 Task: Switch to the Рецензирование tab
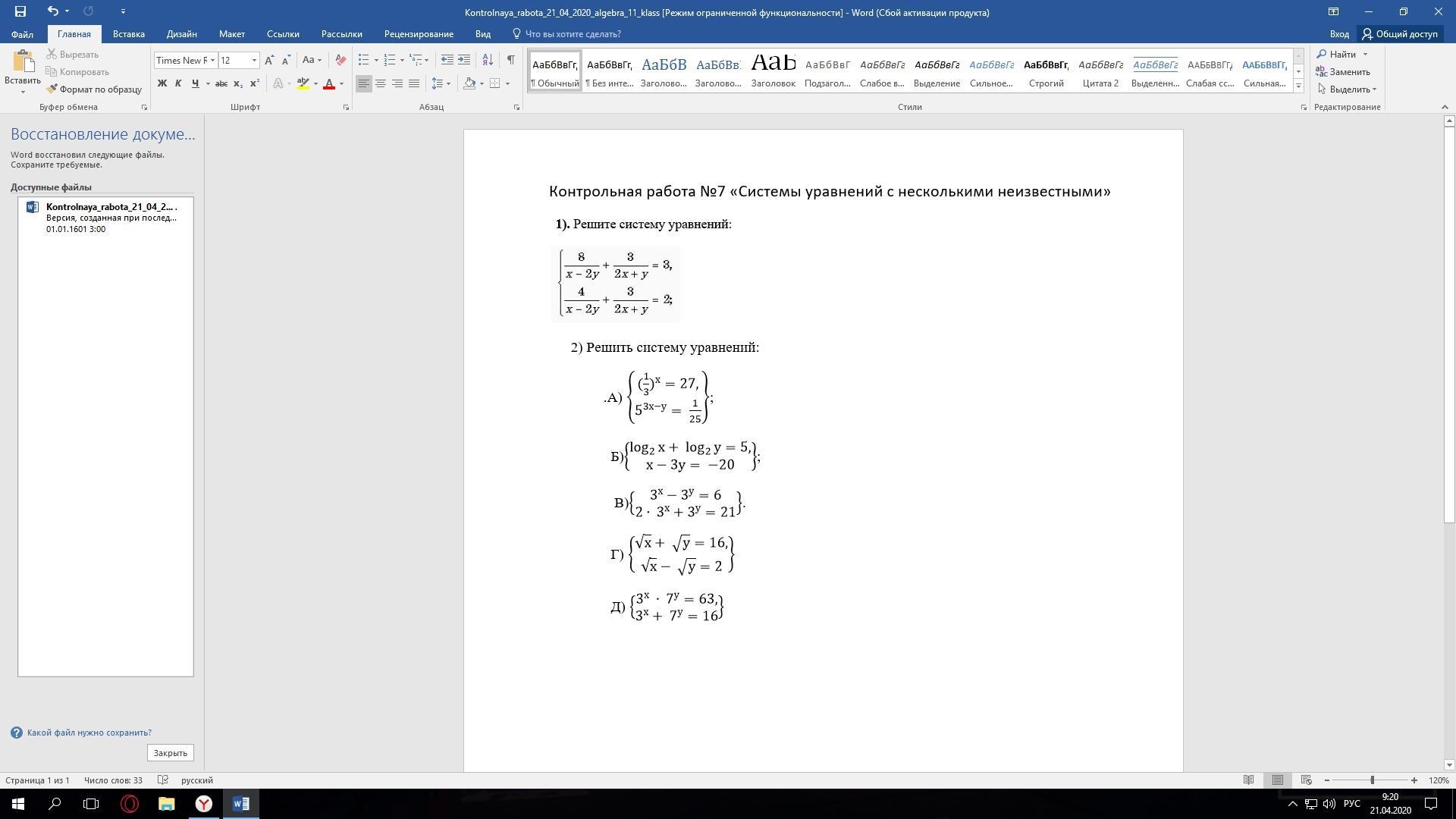419,34
